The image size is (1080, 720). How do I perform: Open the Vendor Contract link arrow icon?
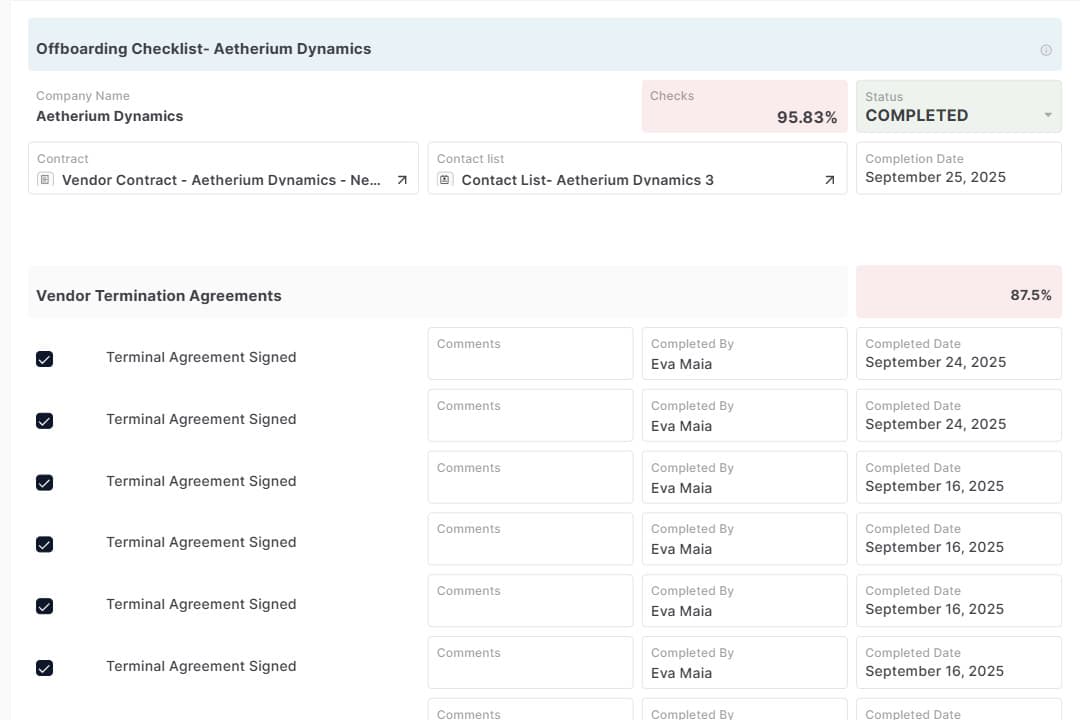click(402, 181)
